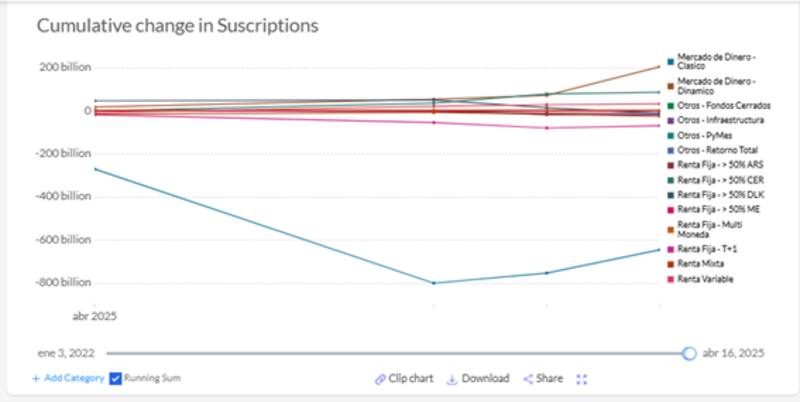Viewport: 800px width, 402px height.
Task: Click Otros - Infraestructura legend color square
Action: click(x=670, y=120)
